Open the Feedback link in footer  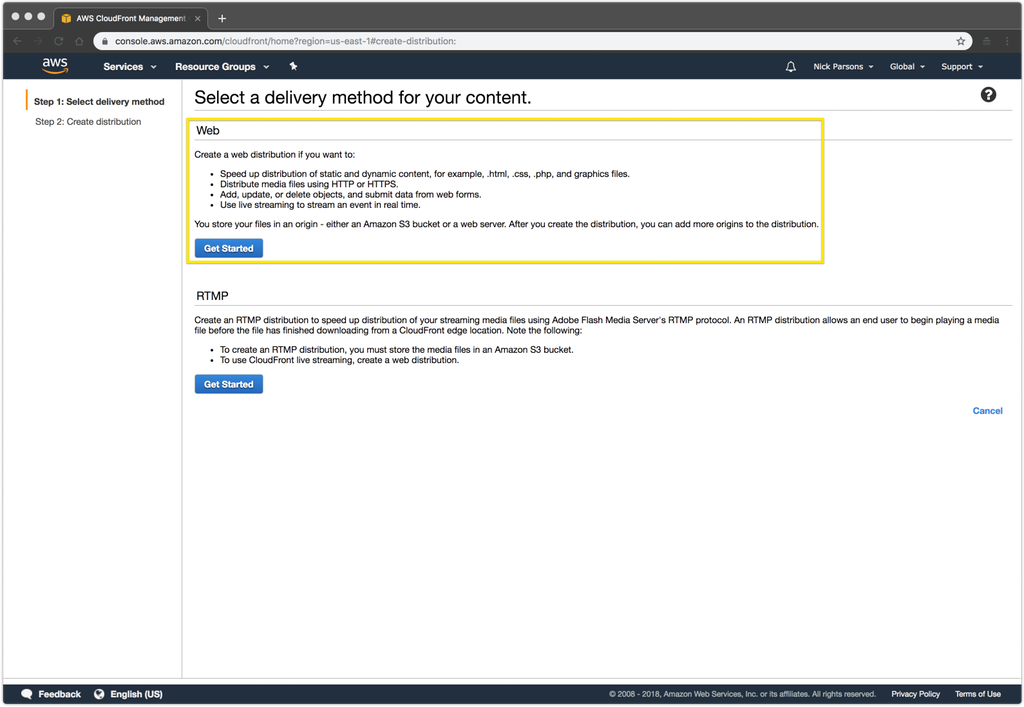coord(59,694)
